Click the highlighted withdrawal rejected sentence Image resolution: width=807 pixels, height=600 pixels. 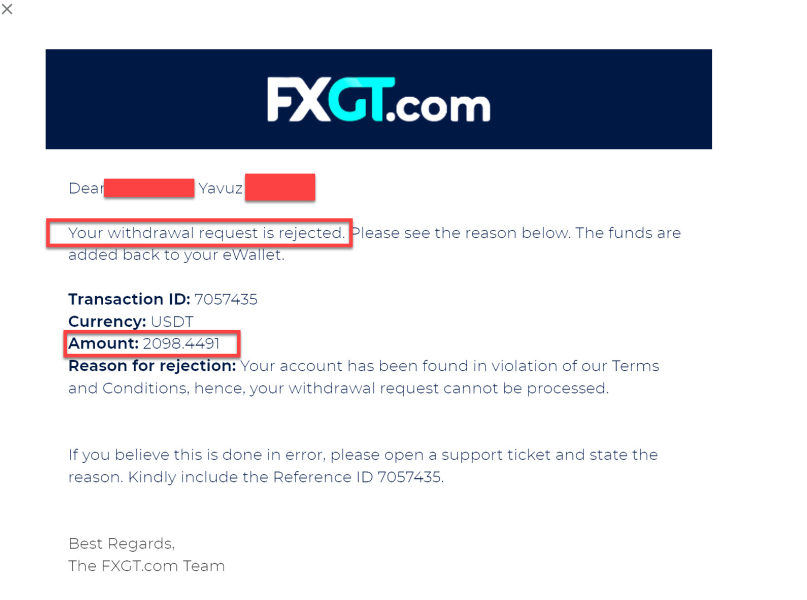206,233
